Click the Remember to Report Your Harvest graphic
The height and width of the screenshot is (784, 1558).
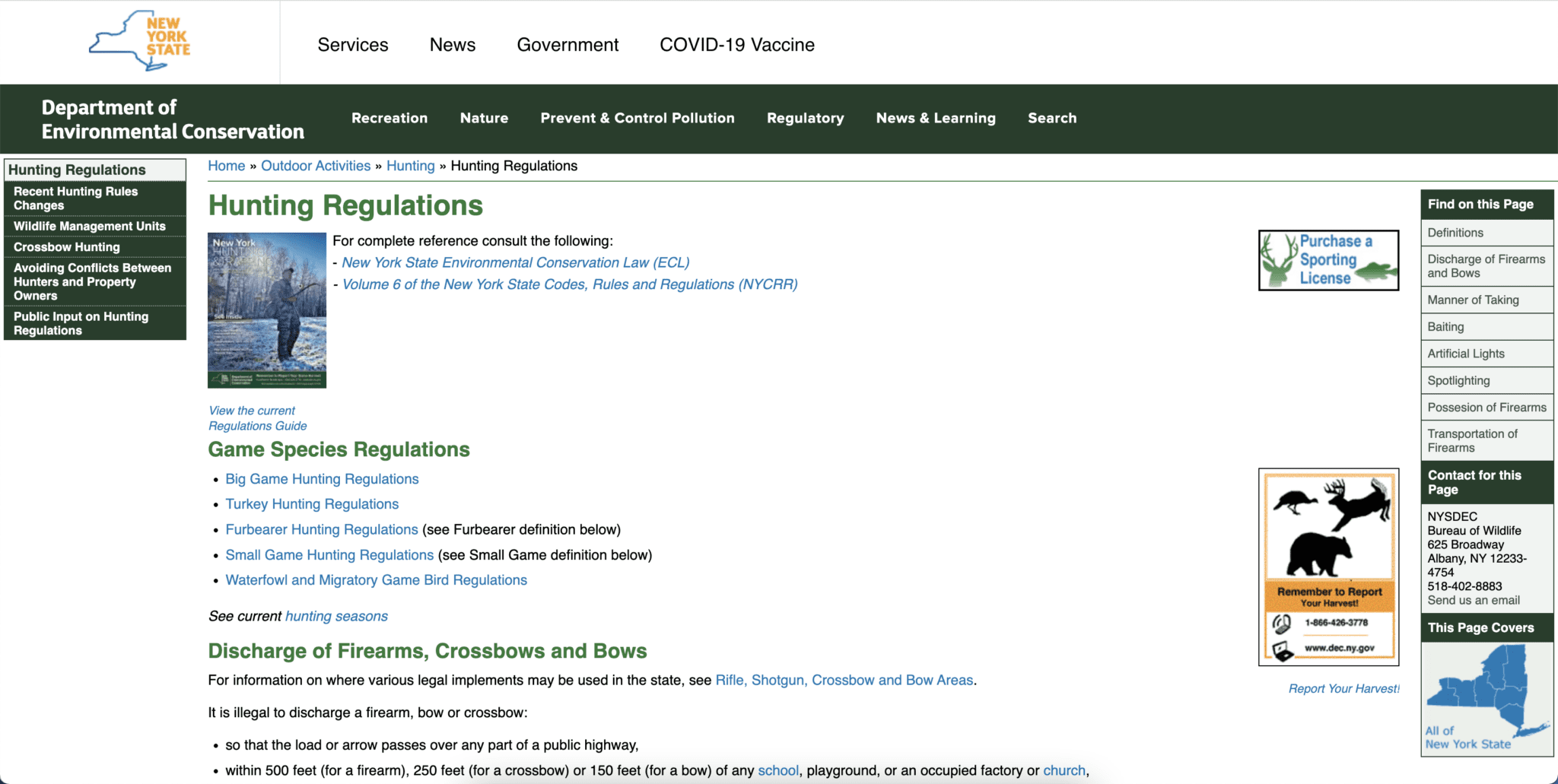coord(1328,567)
